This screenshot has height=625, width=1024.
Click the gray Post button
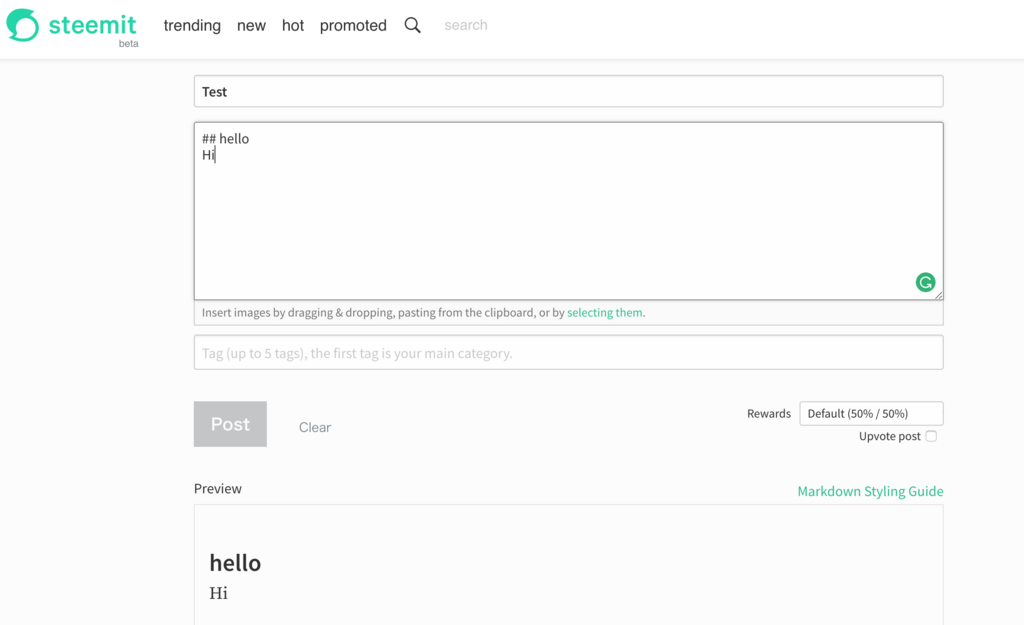click(230, 424)
